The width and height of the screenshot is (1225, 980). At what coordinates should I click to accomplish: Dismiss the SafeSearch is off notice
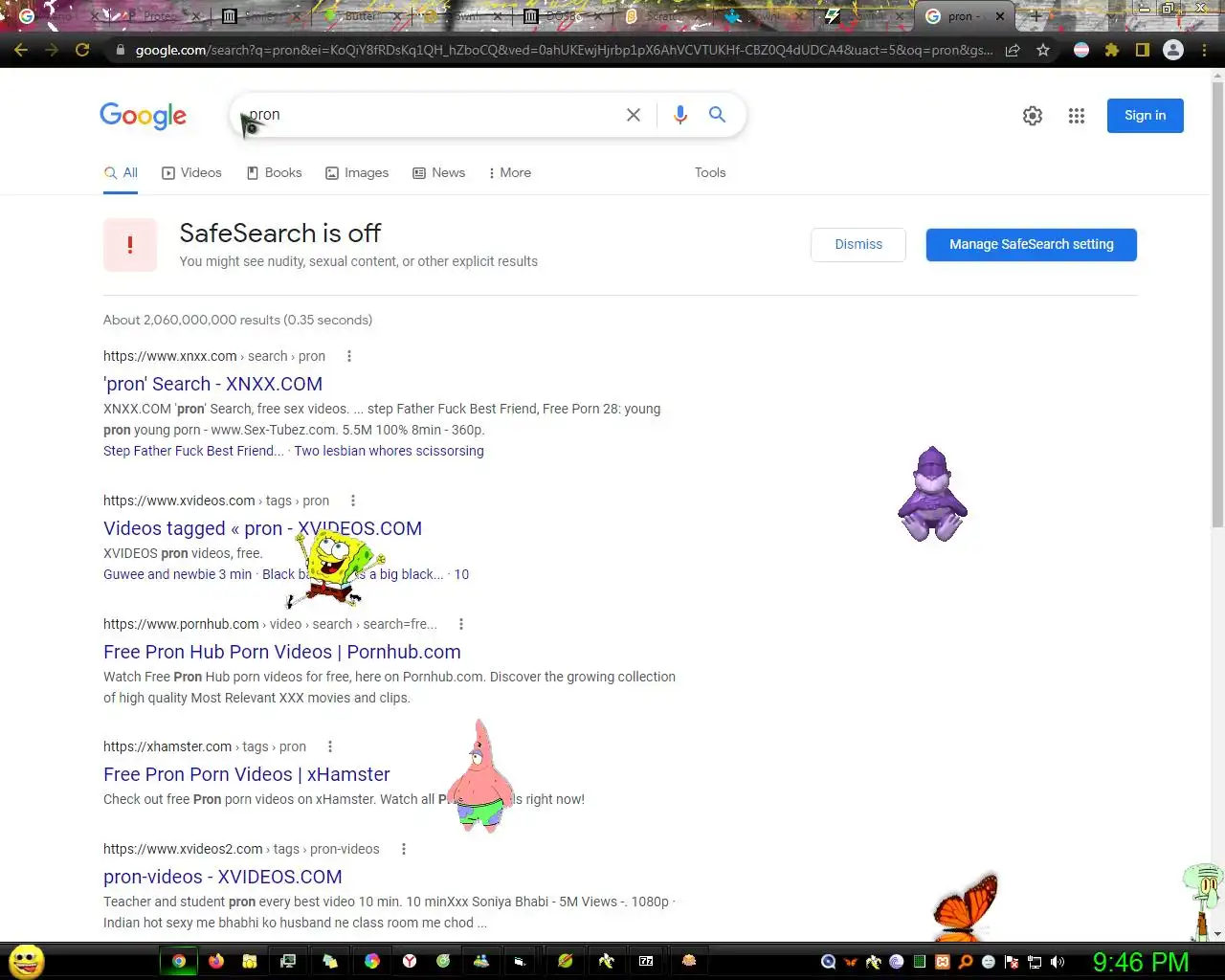tap(858, 244)
